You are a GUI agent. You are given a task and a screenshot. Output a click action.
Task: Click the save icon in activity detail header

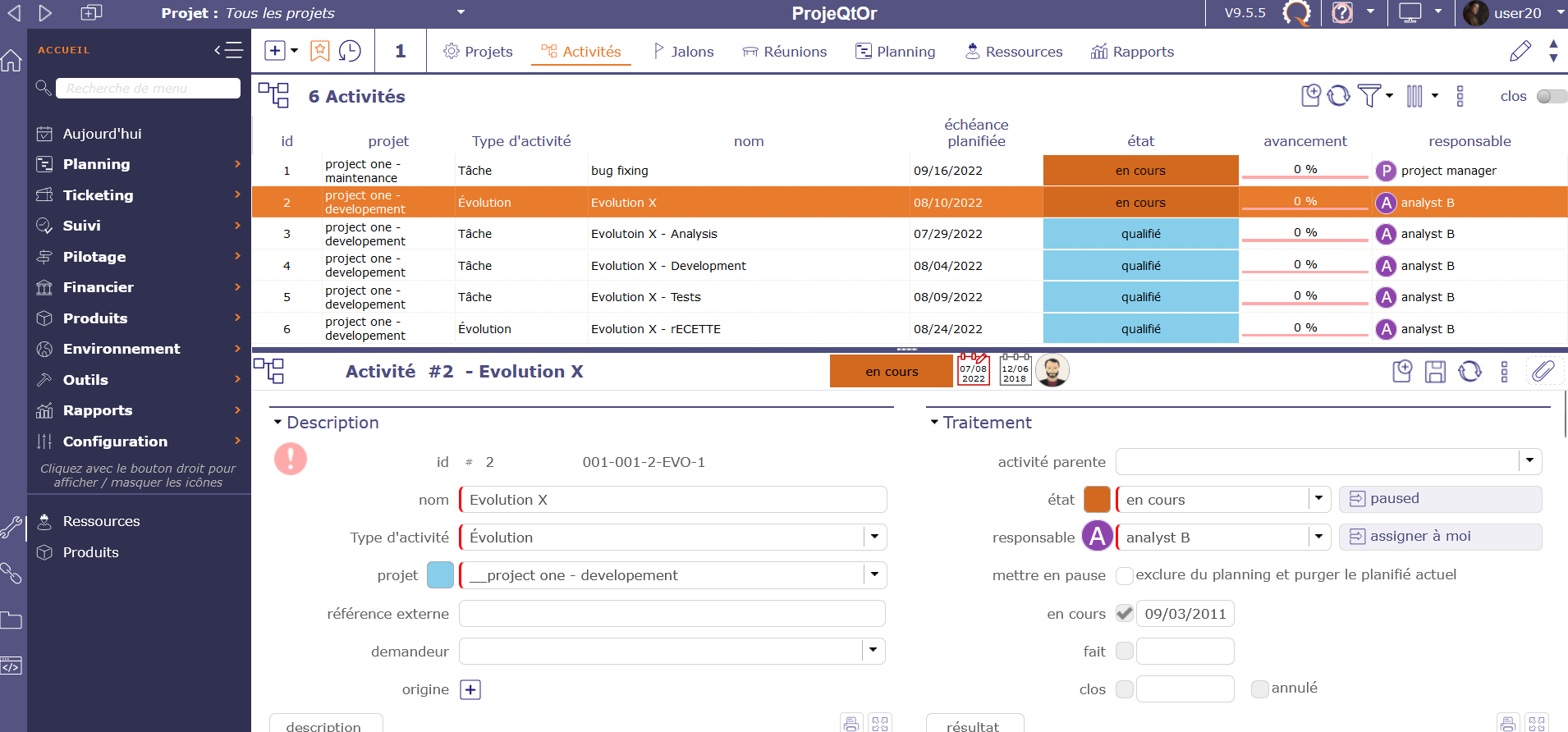1435,372
